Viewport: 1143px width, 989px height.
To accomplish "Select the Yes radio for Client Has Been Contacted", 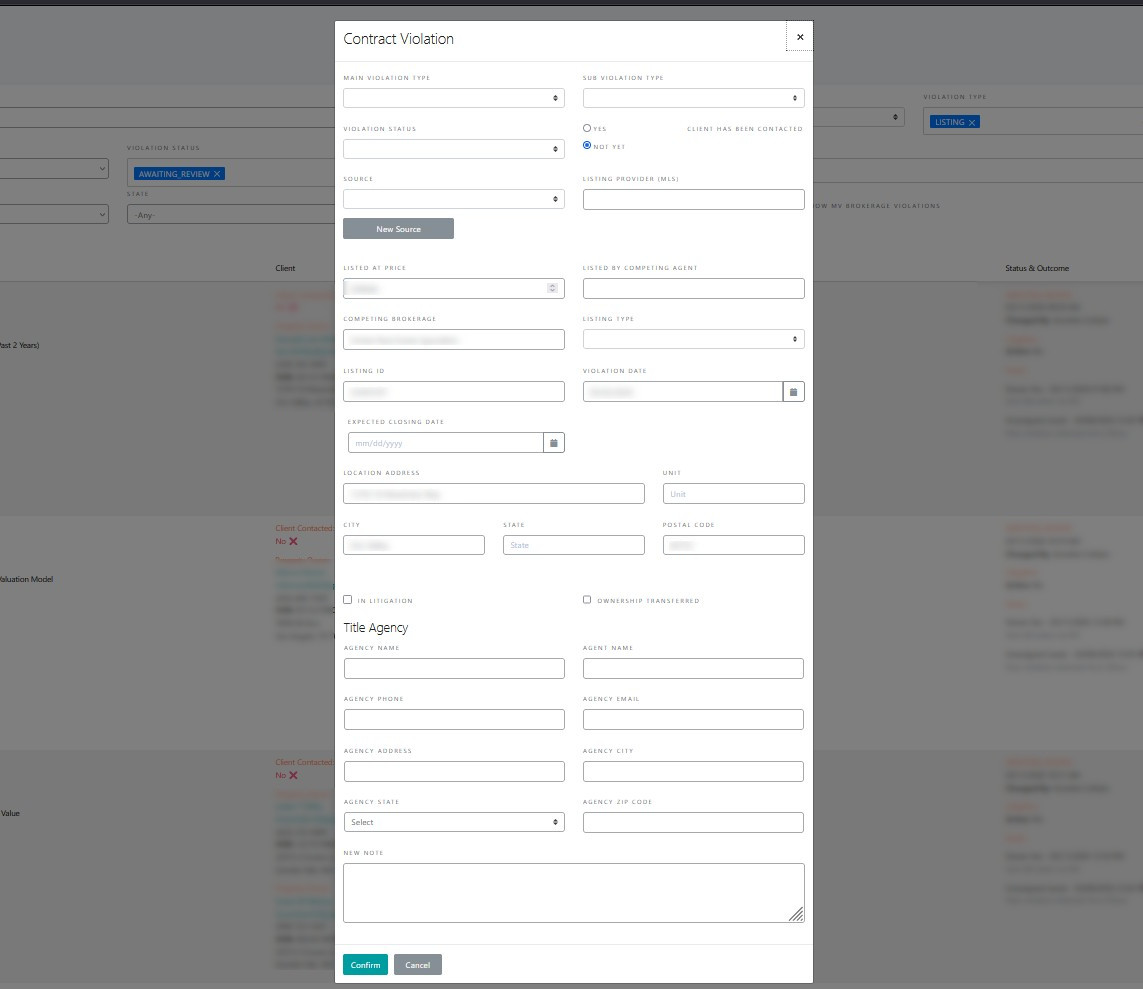I will (x=587, y=127).
